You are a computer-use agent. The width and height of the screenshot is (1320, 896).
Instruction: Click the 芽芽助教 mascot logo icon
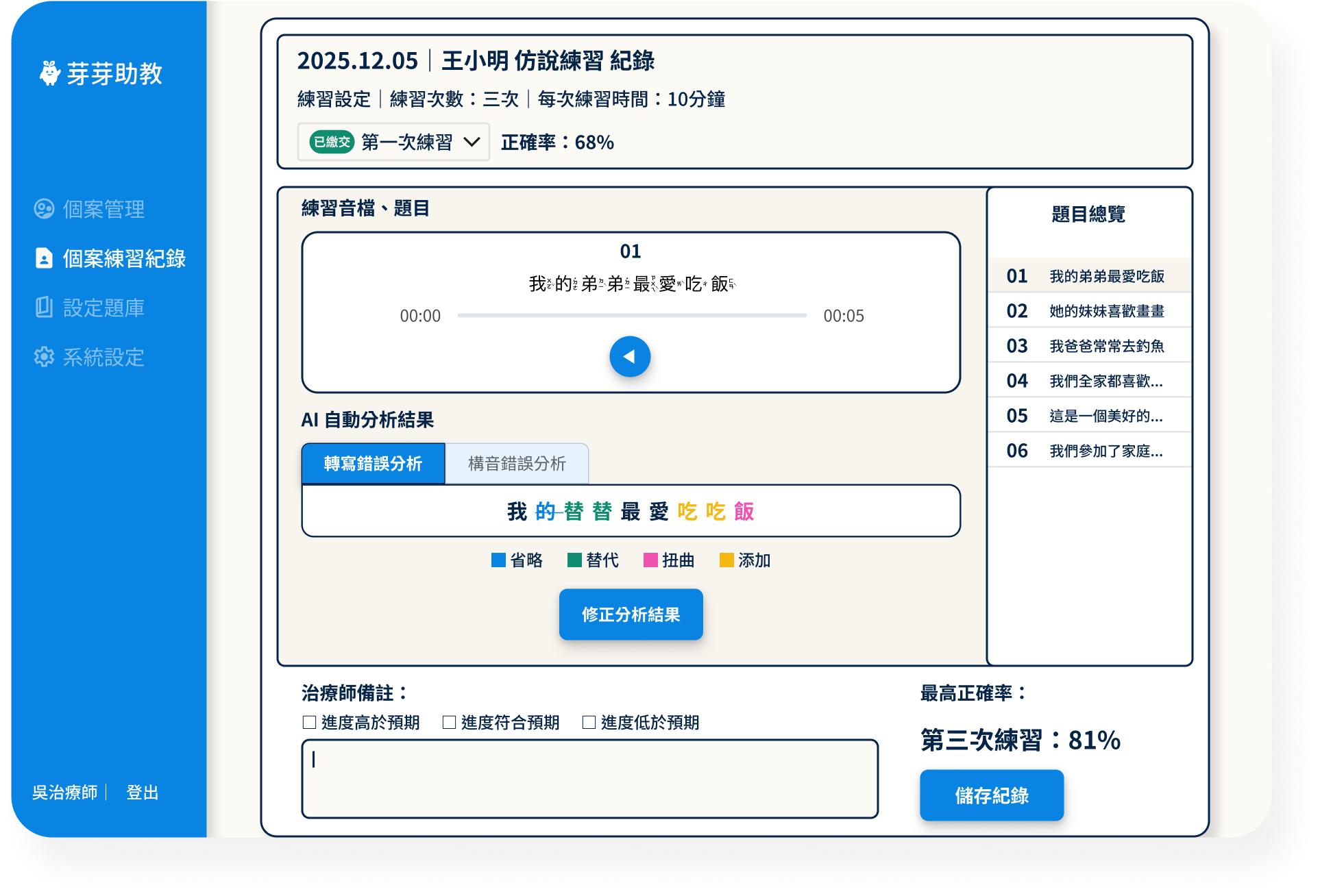point(49,73)
